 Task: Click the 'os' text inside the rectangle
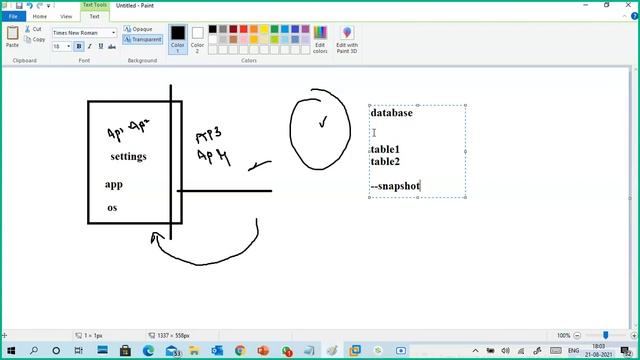pos(112,208)
